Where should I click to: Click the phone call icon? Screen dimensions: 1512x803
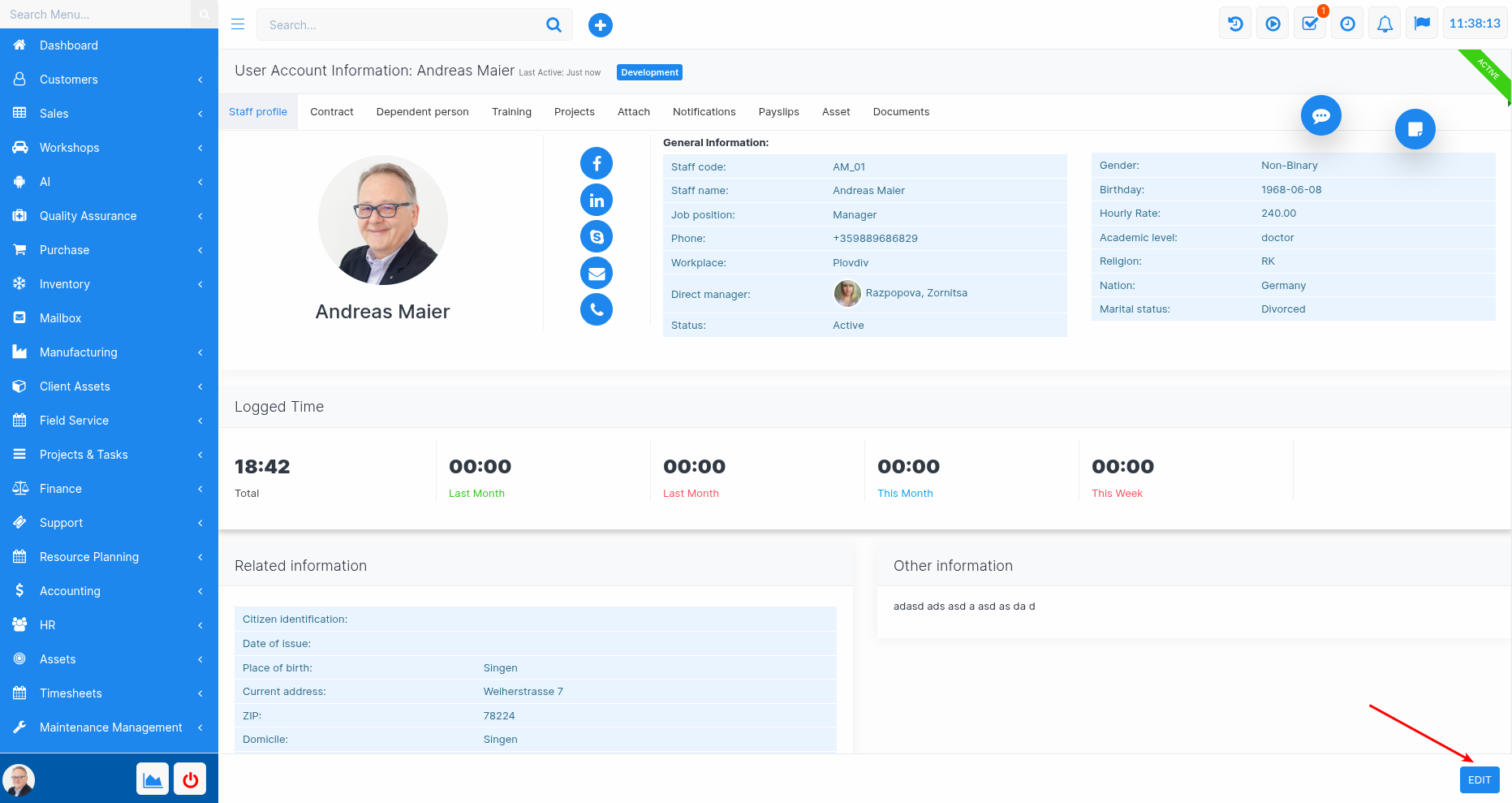(596, 309)
